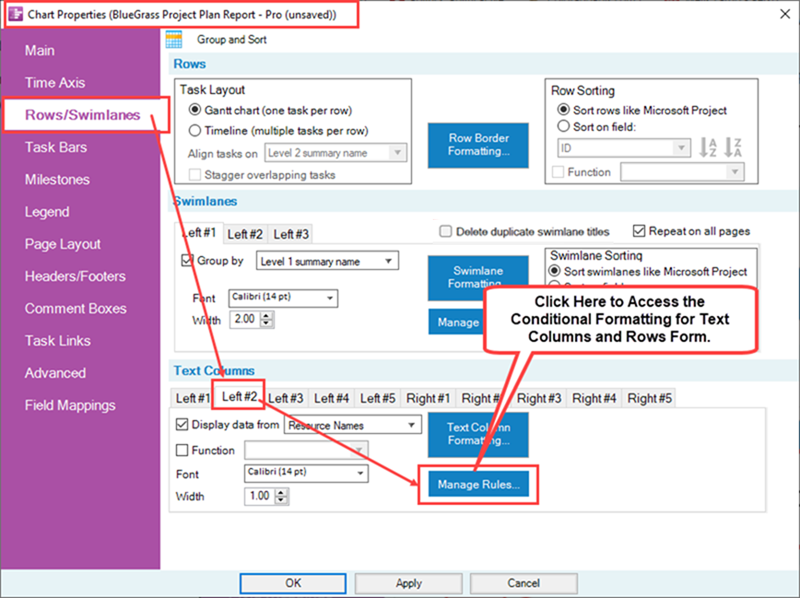Open Advanced settings page
800x598 pixels.
(55, 373)
